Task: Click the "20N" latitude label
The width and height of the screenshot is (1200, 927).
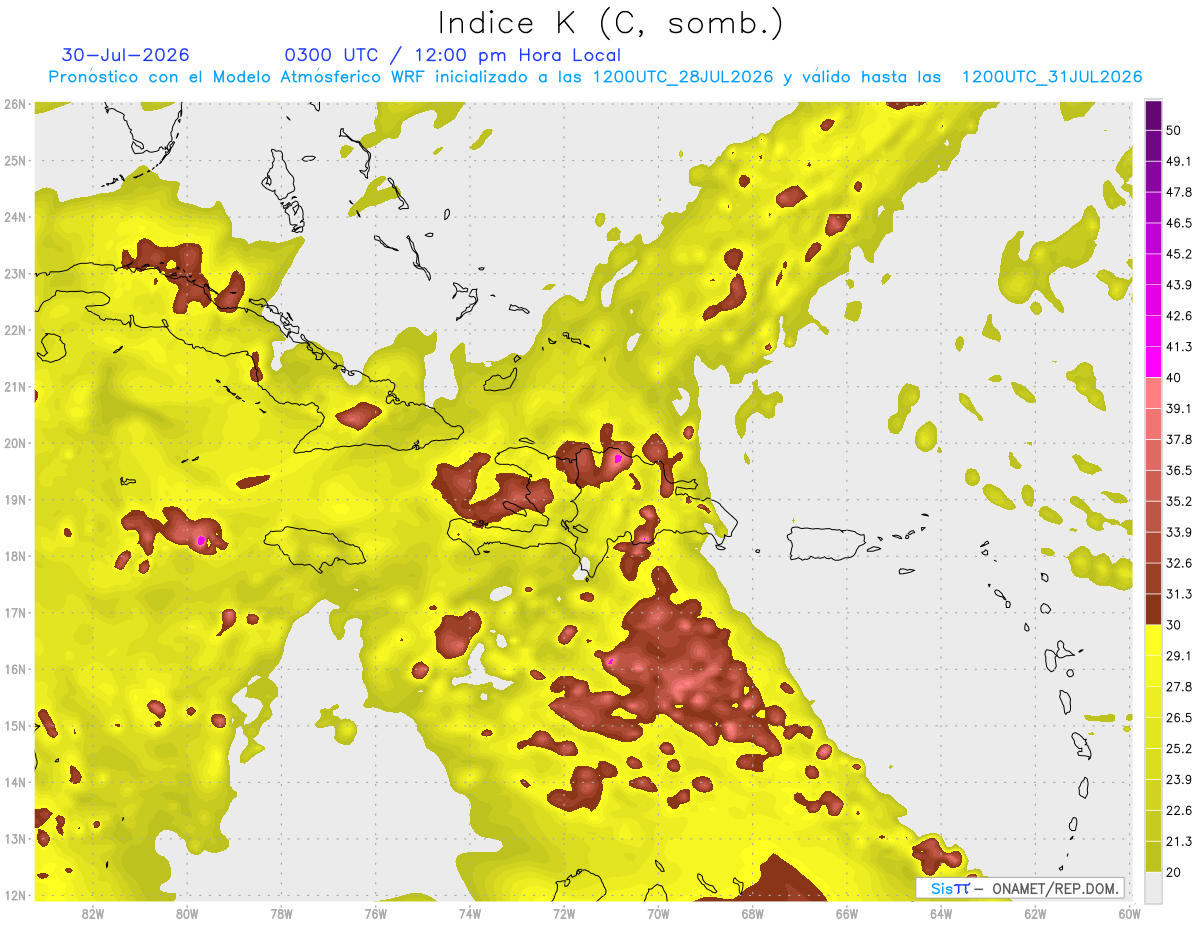Action: (x=15, y=443)
